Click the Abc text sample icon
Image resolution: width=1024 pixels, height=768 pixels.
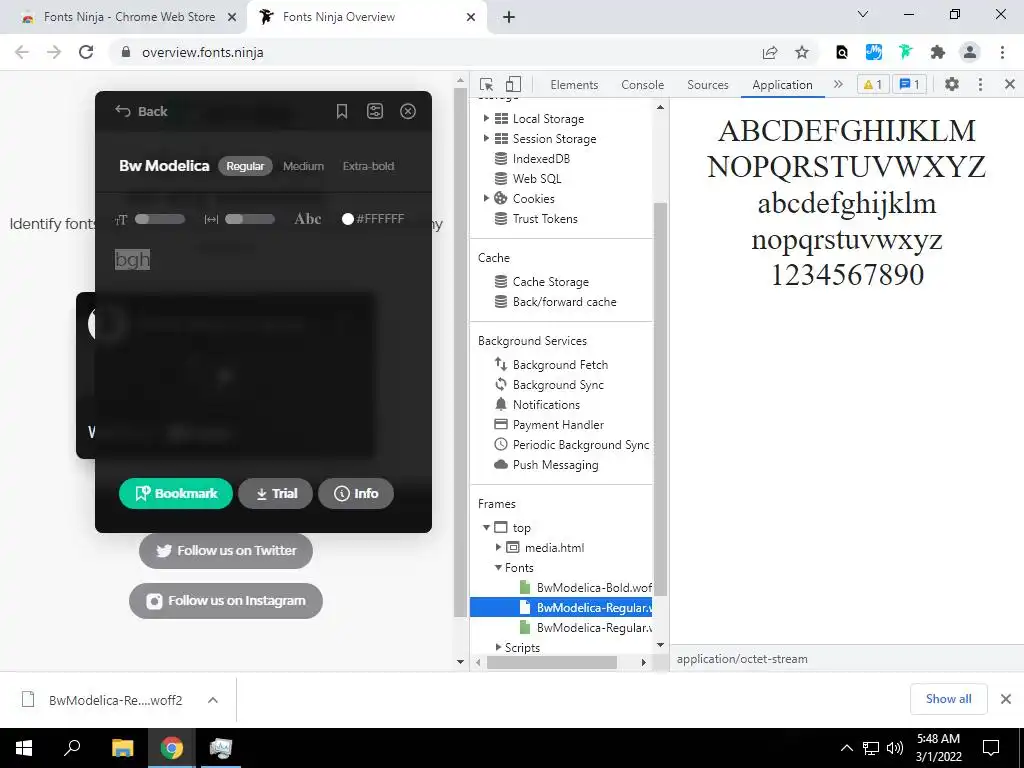[308, 219]
